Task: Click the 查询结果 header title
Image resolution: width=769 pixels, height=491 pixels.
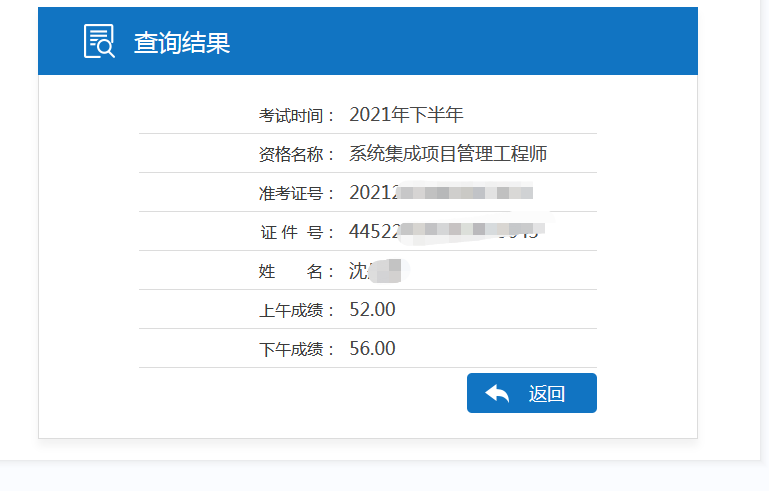Action: point(182,43)
